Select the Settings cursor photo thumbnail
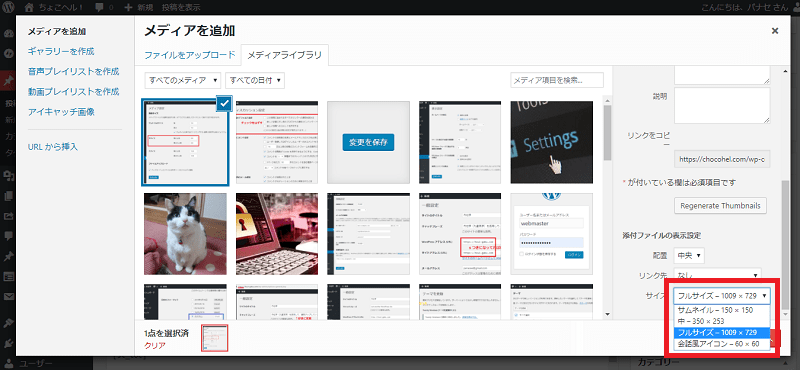Image resolution: width=800 pixels, height=370 pixels. click(552, 142)
